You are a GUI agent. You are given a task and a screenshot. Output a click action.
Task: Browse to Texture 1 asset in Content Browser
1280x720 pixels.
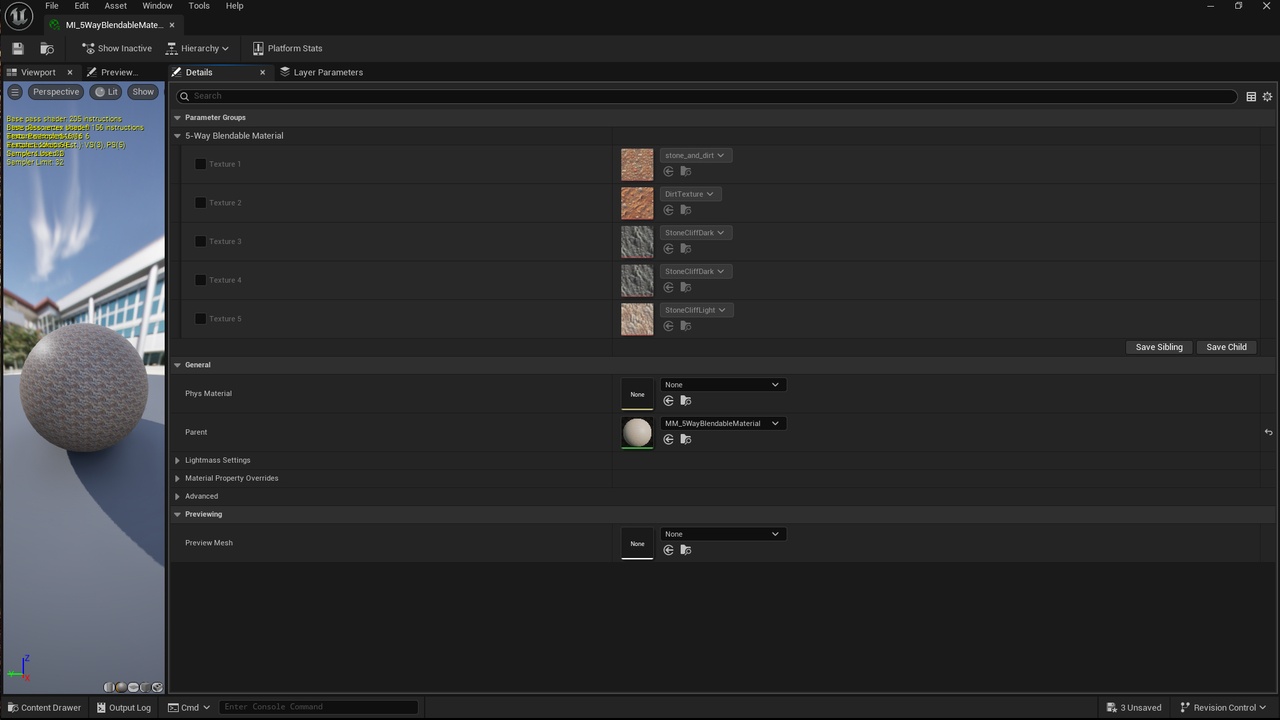(686, 171)
